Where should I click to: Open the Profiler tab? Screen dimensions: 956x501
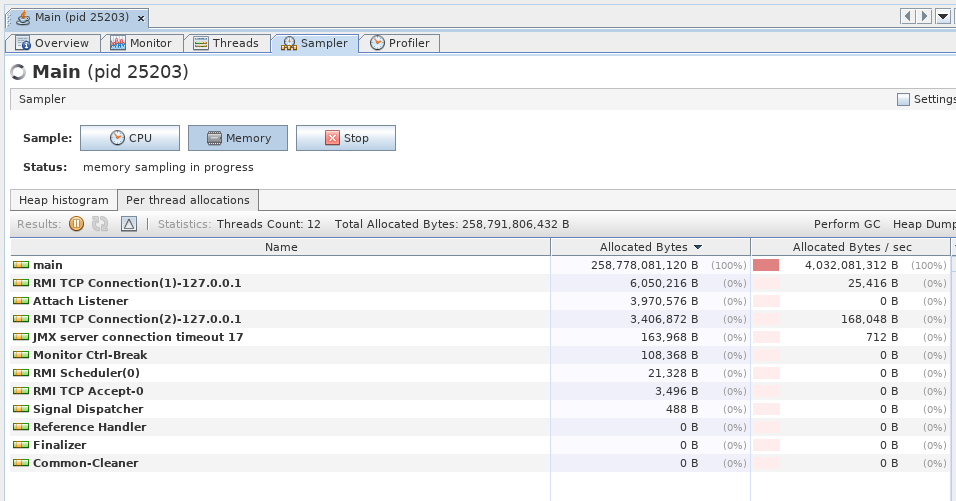click(x=399, y=43)
